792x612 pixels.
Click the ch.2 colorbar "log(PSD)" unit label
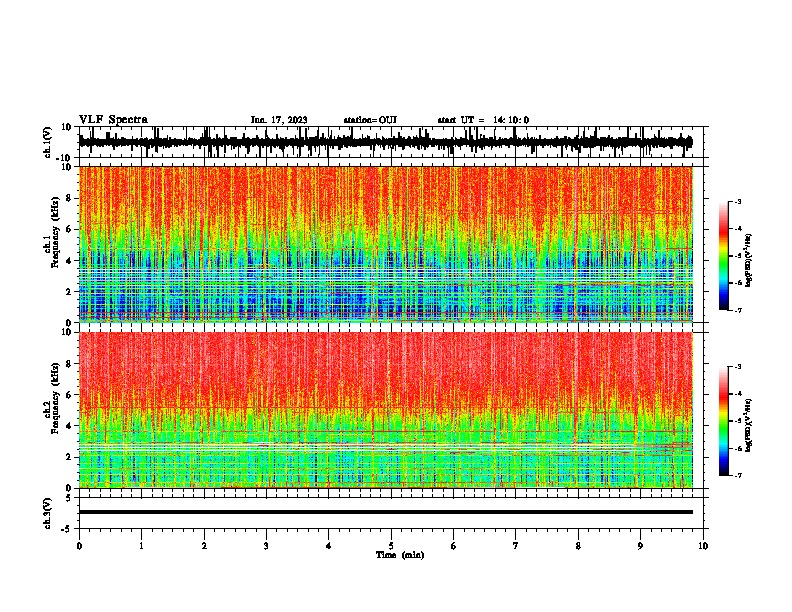pos(748,425)
